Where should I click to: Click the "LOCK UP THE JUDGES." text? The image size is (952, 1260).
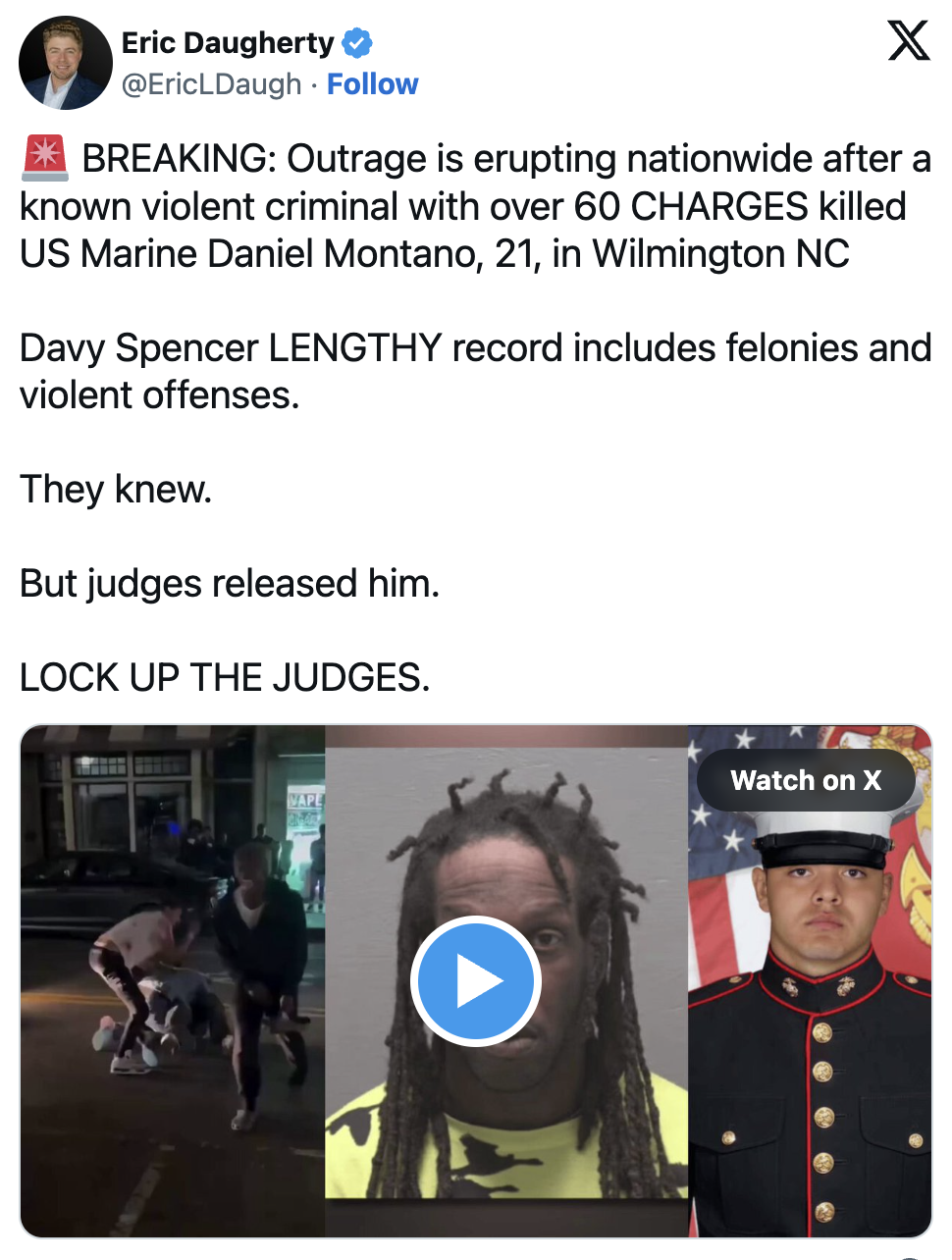[x=225, y=677]
